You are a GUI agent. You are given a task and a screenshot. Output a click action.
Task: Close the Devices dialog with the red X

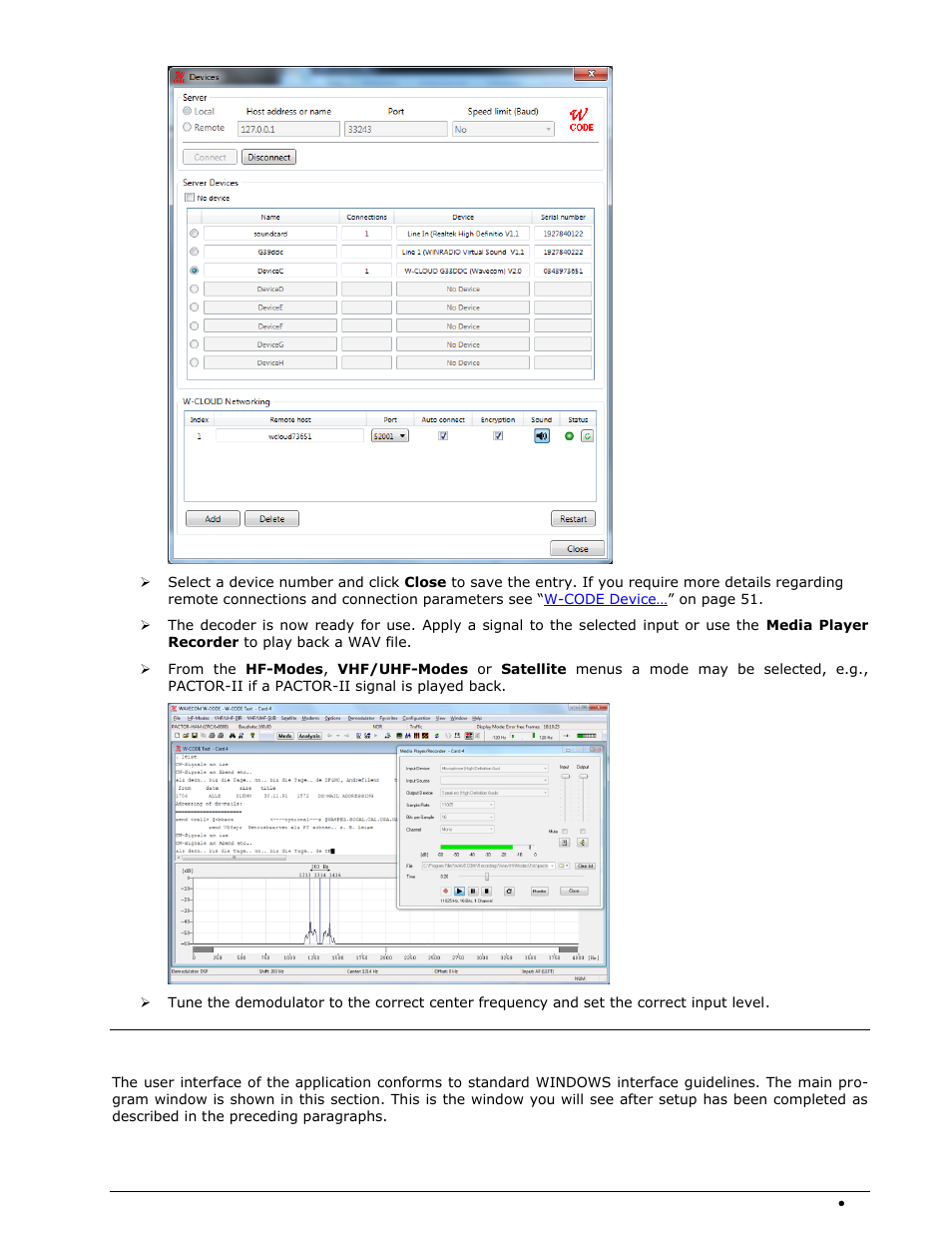point(591,74)
